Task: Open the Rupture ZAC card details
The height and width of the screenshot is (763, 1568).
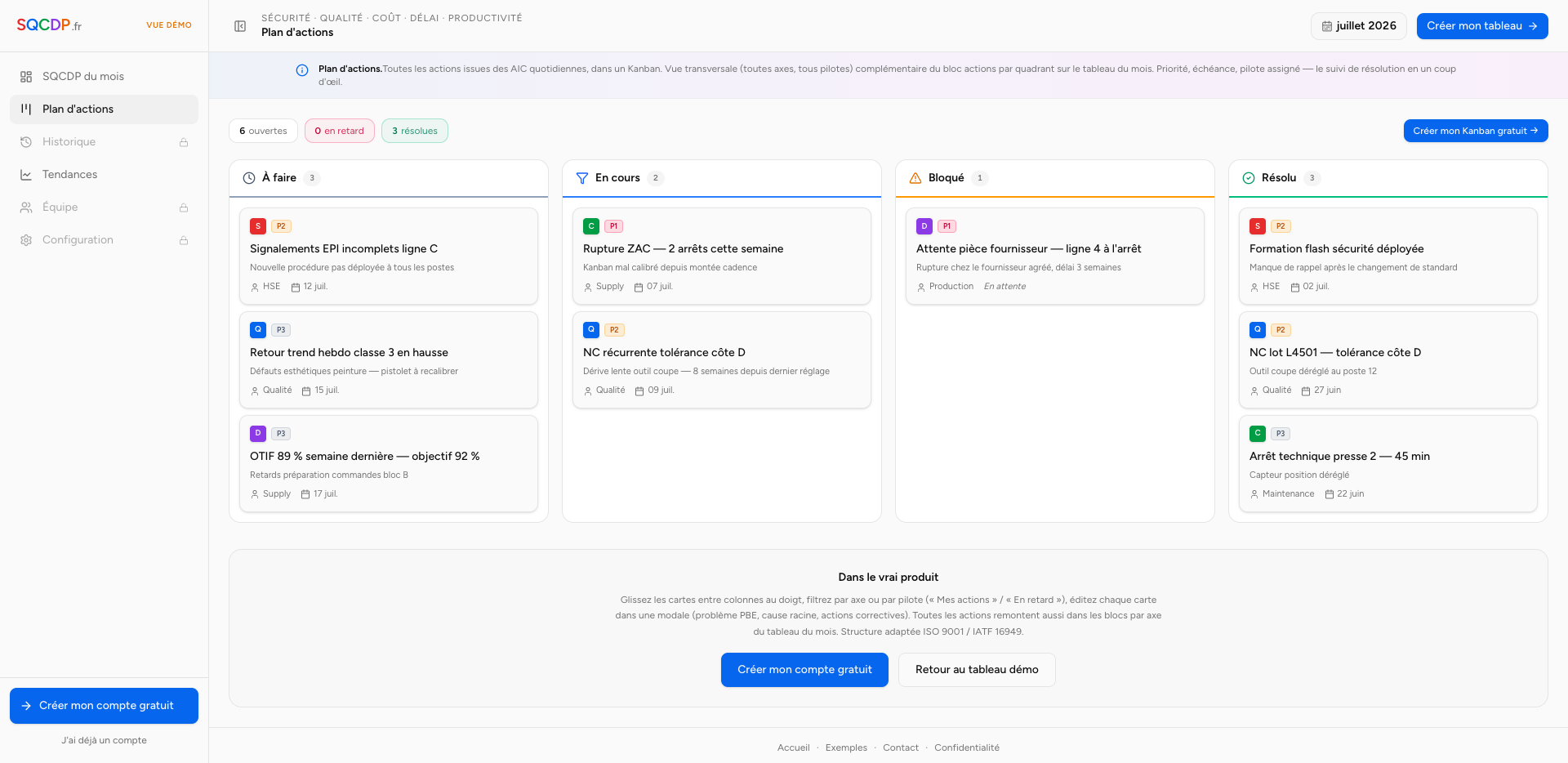Action: [x=722, y=257]
